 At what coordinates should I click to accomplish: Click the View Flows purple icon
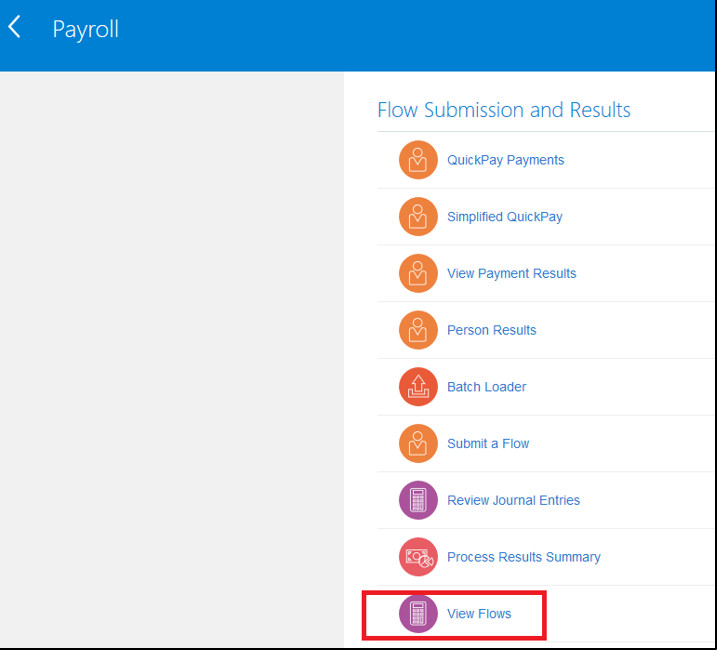pos(418,613)
